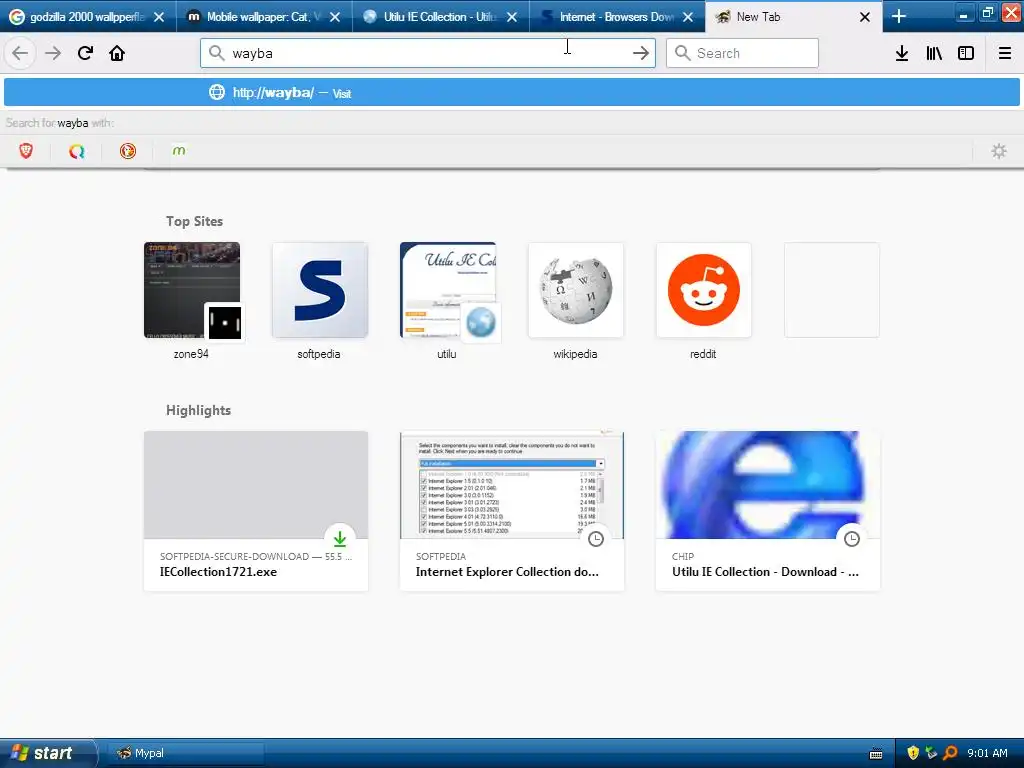
Task: Search with the DuckDuckGo icon
Action: (x=127, y=151)
